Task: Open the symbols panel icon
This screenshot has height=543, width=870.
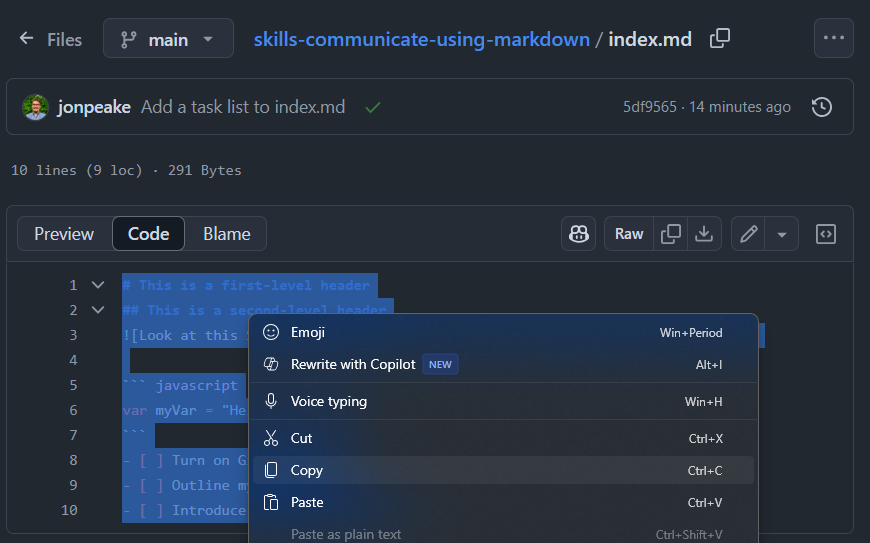Action: tap(826, 234)
